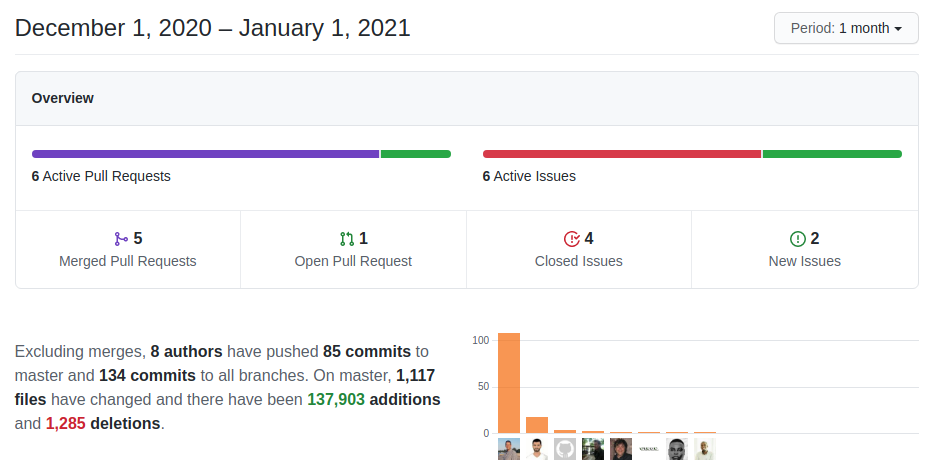Viewport: 942px width, 474px height.
Task: Click the closed issues icon
Action: pos(572,239)
